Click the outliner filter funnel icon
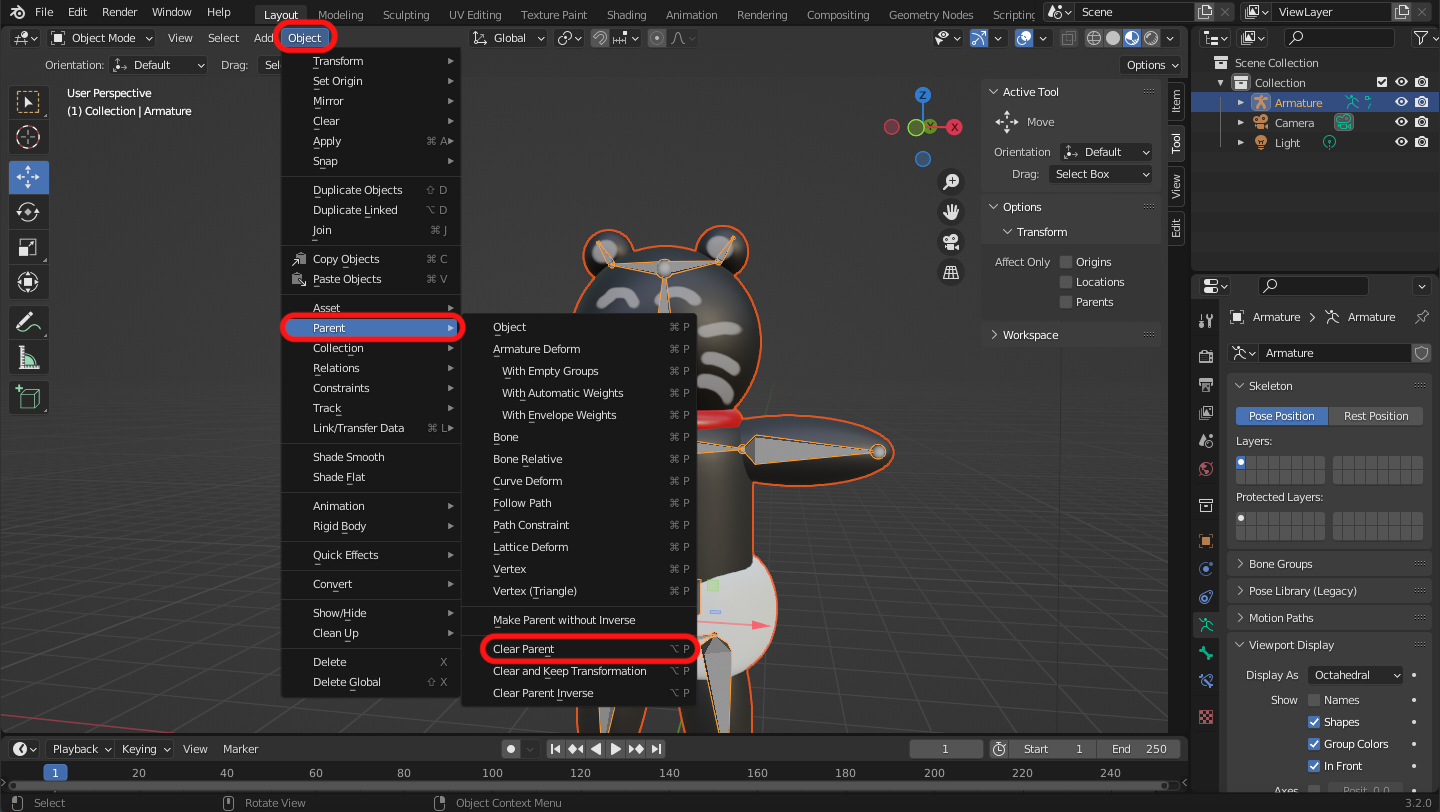1440x812 pixels. 1420,38
